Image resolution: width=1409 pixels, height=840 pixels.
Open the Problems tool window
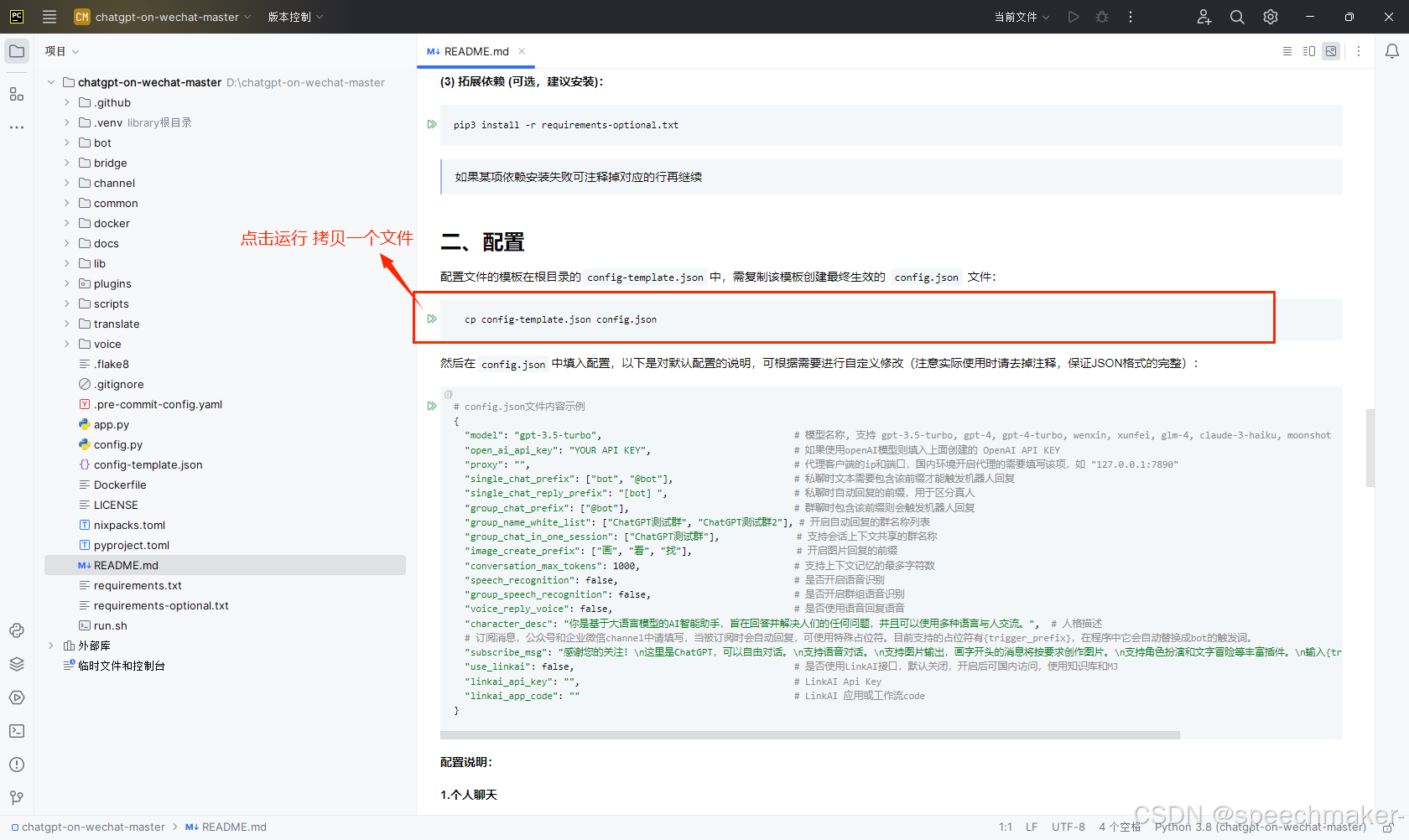pyautogui.click(x=17, y=765)
